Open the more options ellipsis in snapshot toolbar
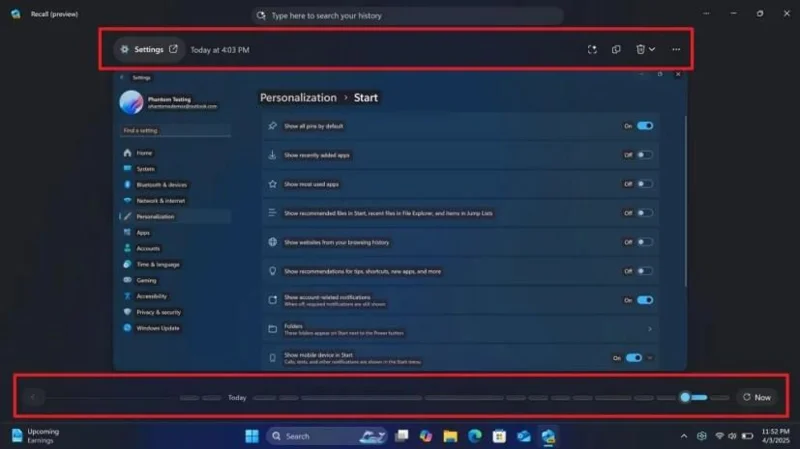The width and height of the screenshot is (800, 449). (x=676, y=49)
